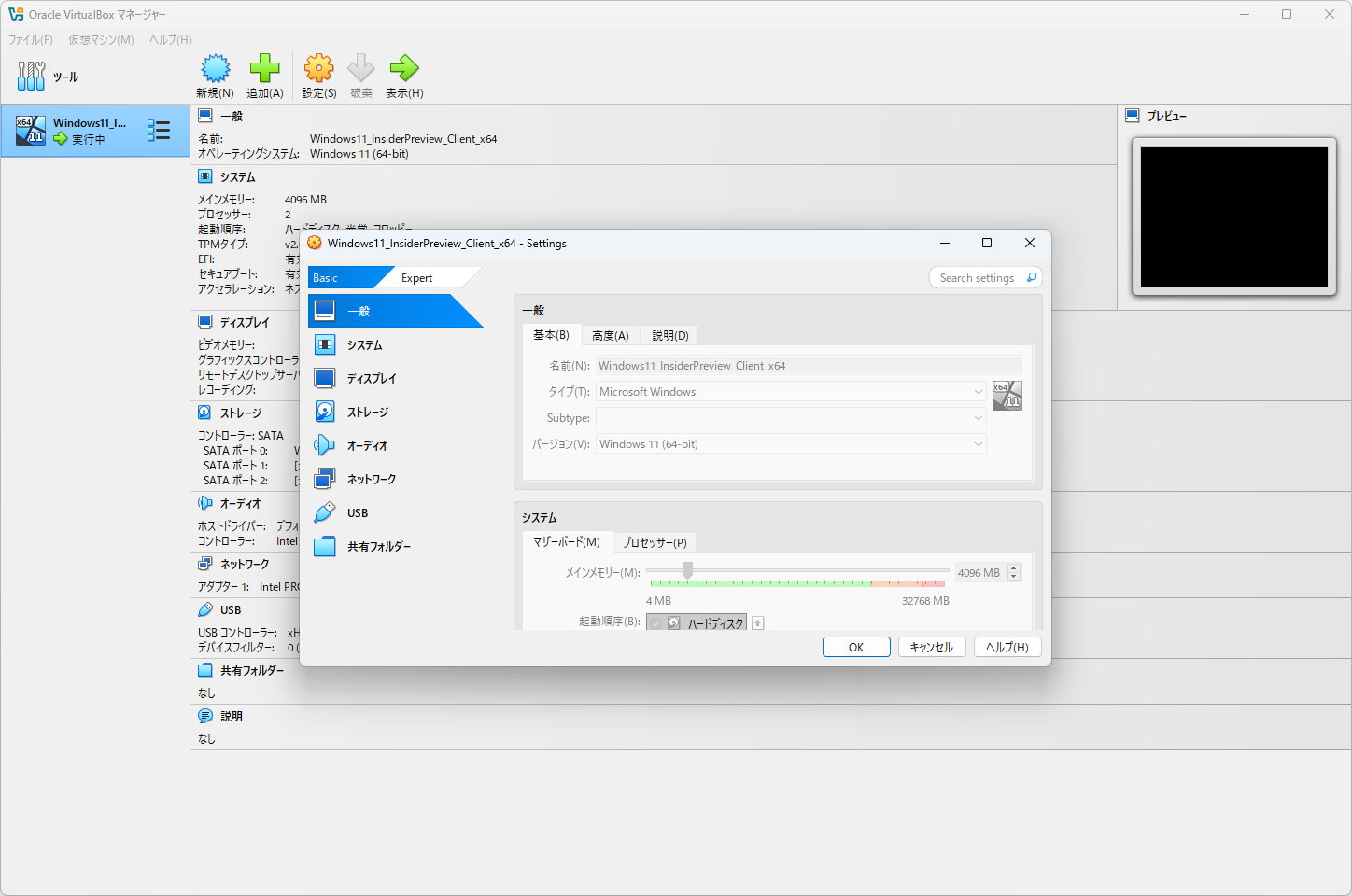1352x896 pixels.
Task: Click the 説明 header in Manager details pane
Action: (232, 716)
